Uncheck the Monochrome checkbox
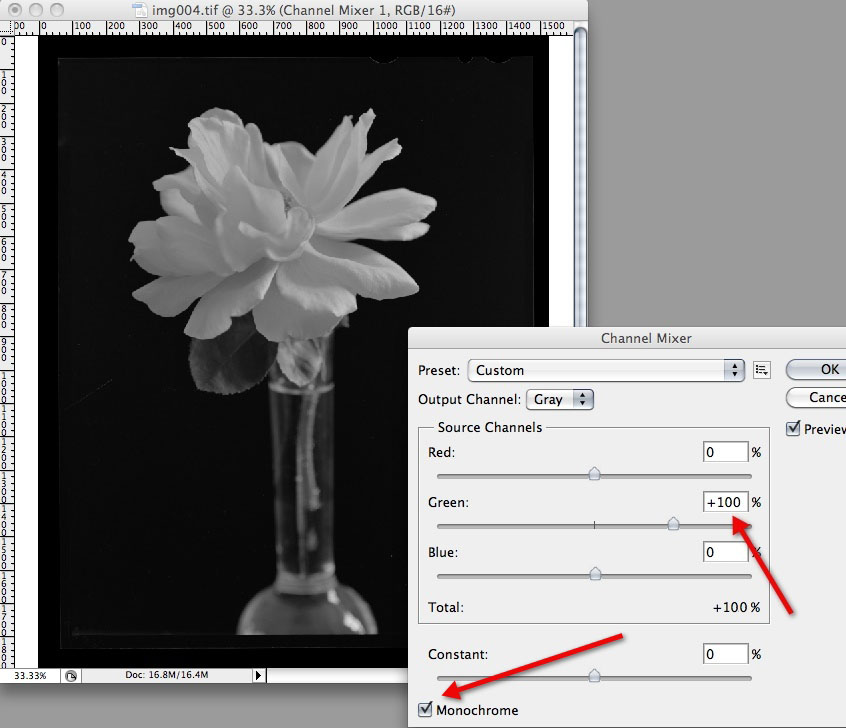The image size is (846, 728). (426, 710)
